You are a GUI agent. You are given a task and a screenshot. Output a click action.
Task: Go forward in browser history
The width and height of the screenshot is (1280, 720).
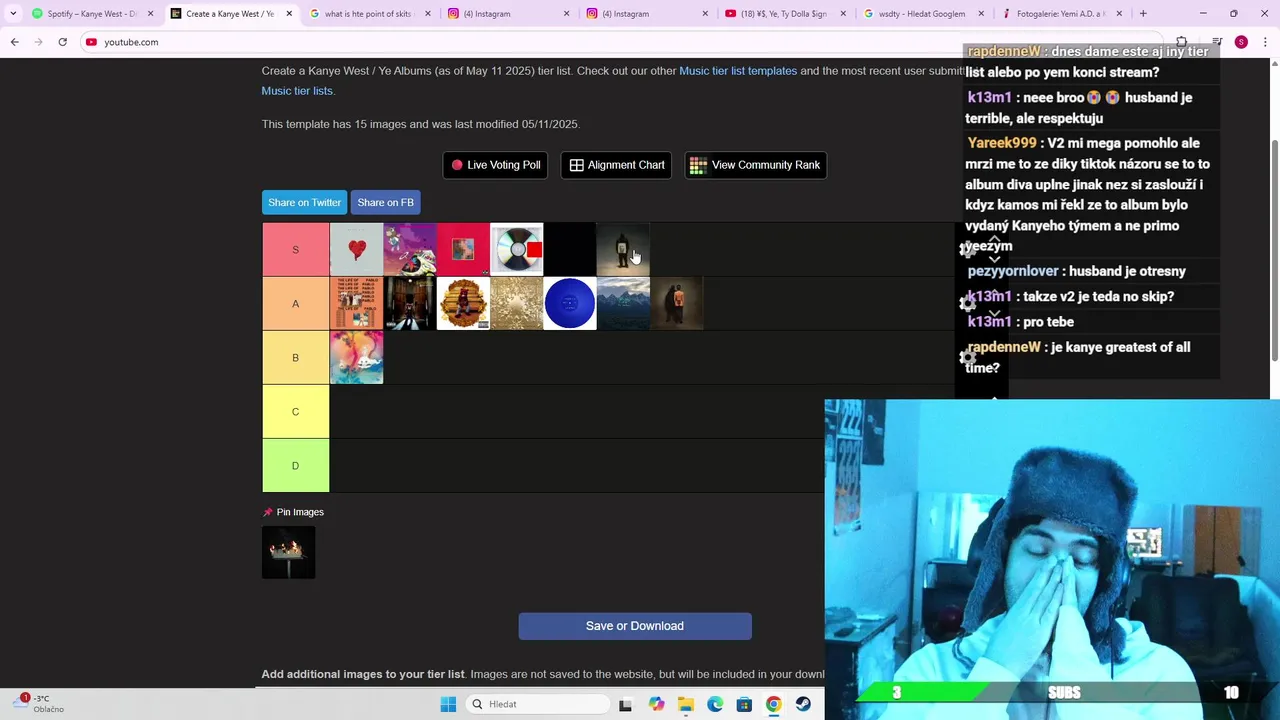point(38,42)
